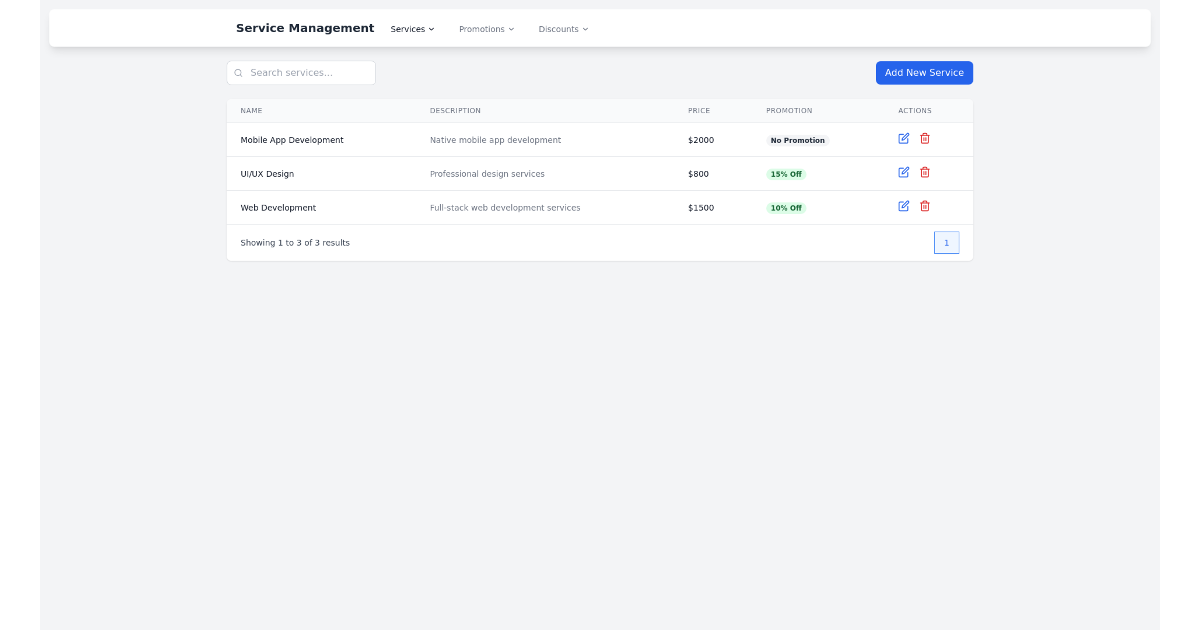This screenshot has height=630, width=1200.
Task: Click the delete trash icon for Mobile App Development
Action: click(925, 139)
